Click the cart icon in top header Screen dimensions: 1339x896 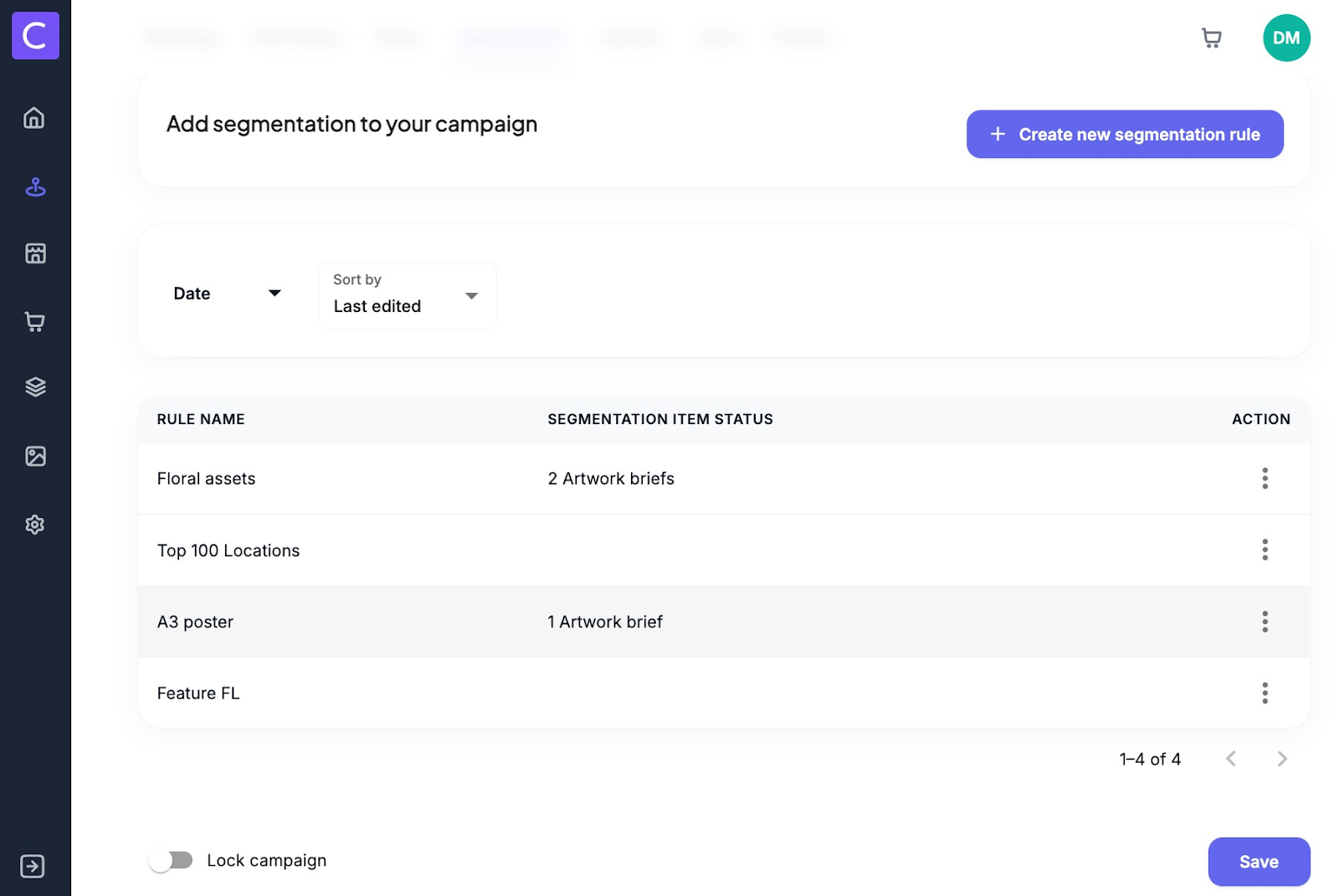tap(1211, 38)
